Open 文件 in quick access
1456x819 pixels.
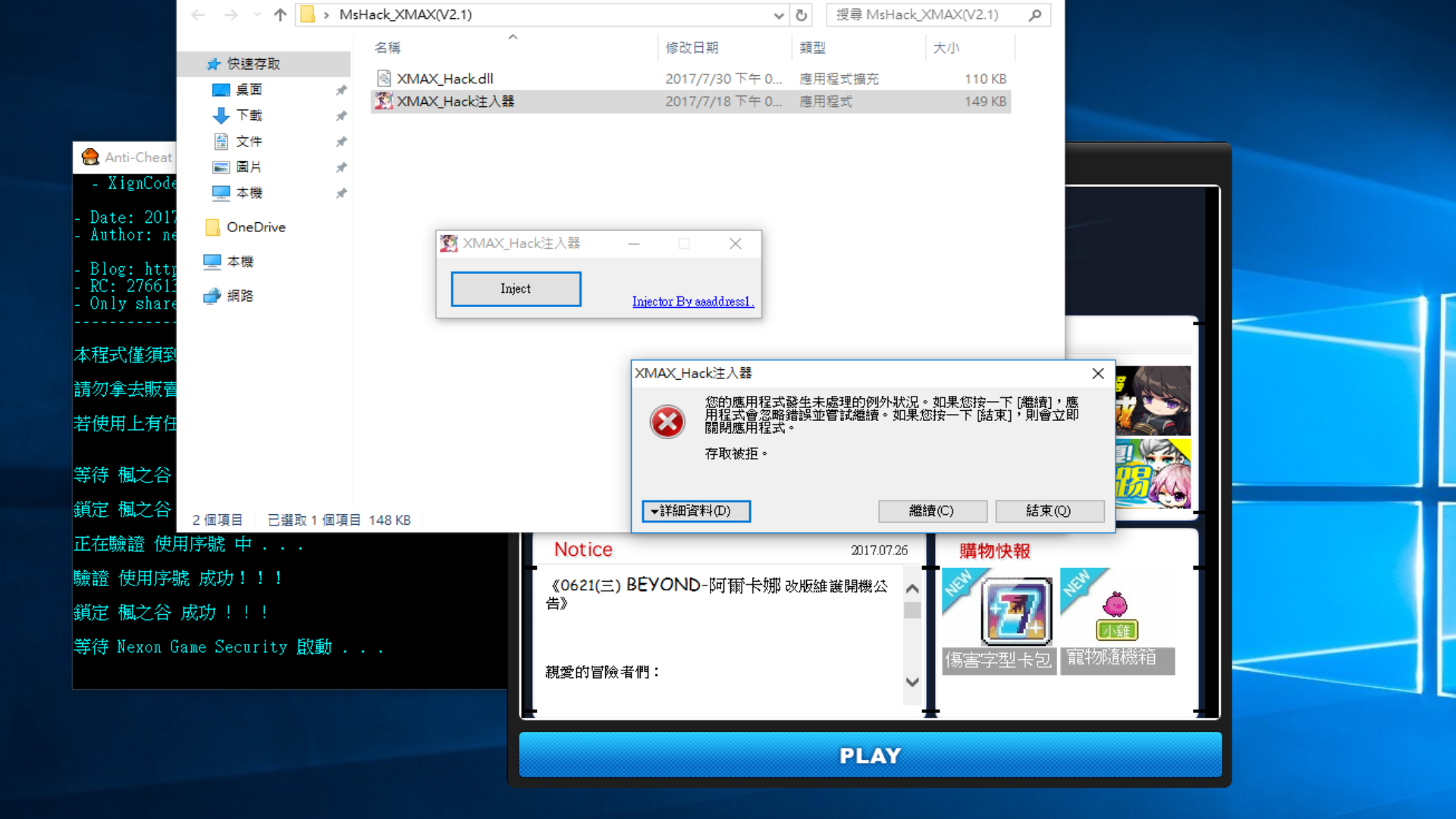[249, 141]
